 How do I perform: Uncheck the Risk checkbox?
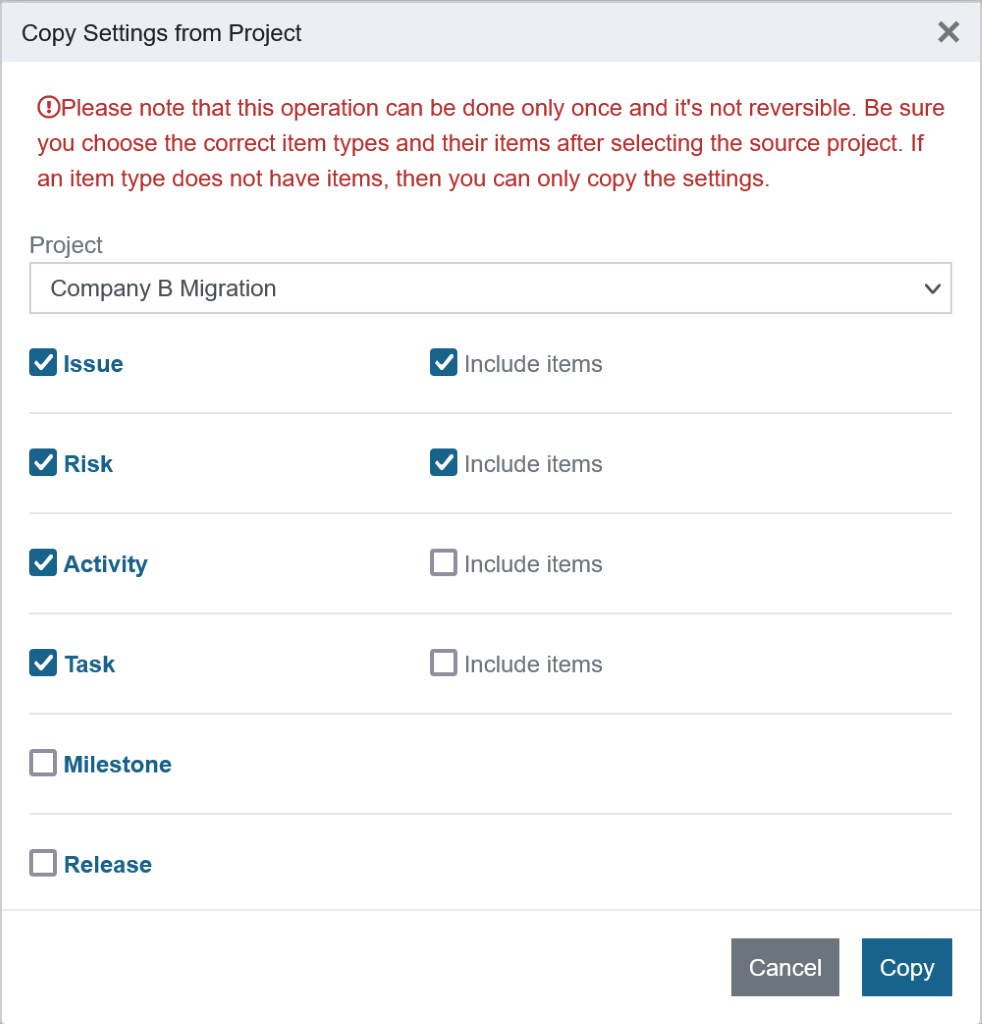coord(42,463)
